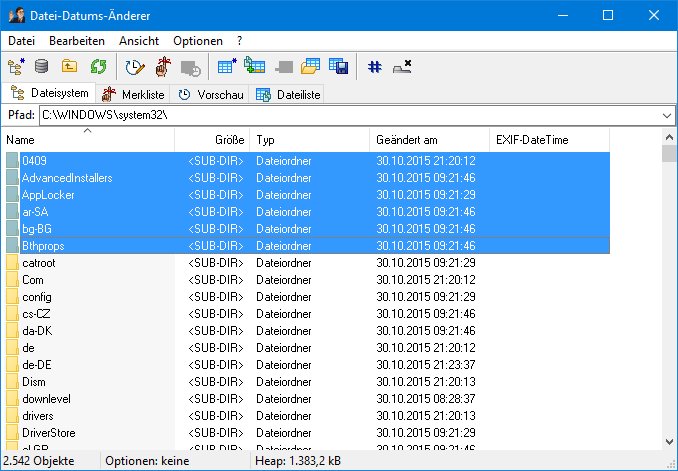Image resolution: width=678 pixels, height=471 pixels.
Task: Click the blue hash grid toolbar icon
Action: 374,67
